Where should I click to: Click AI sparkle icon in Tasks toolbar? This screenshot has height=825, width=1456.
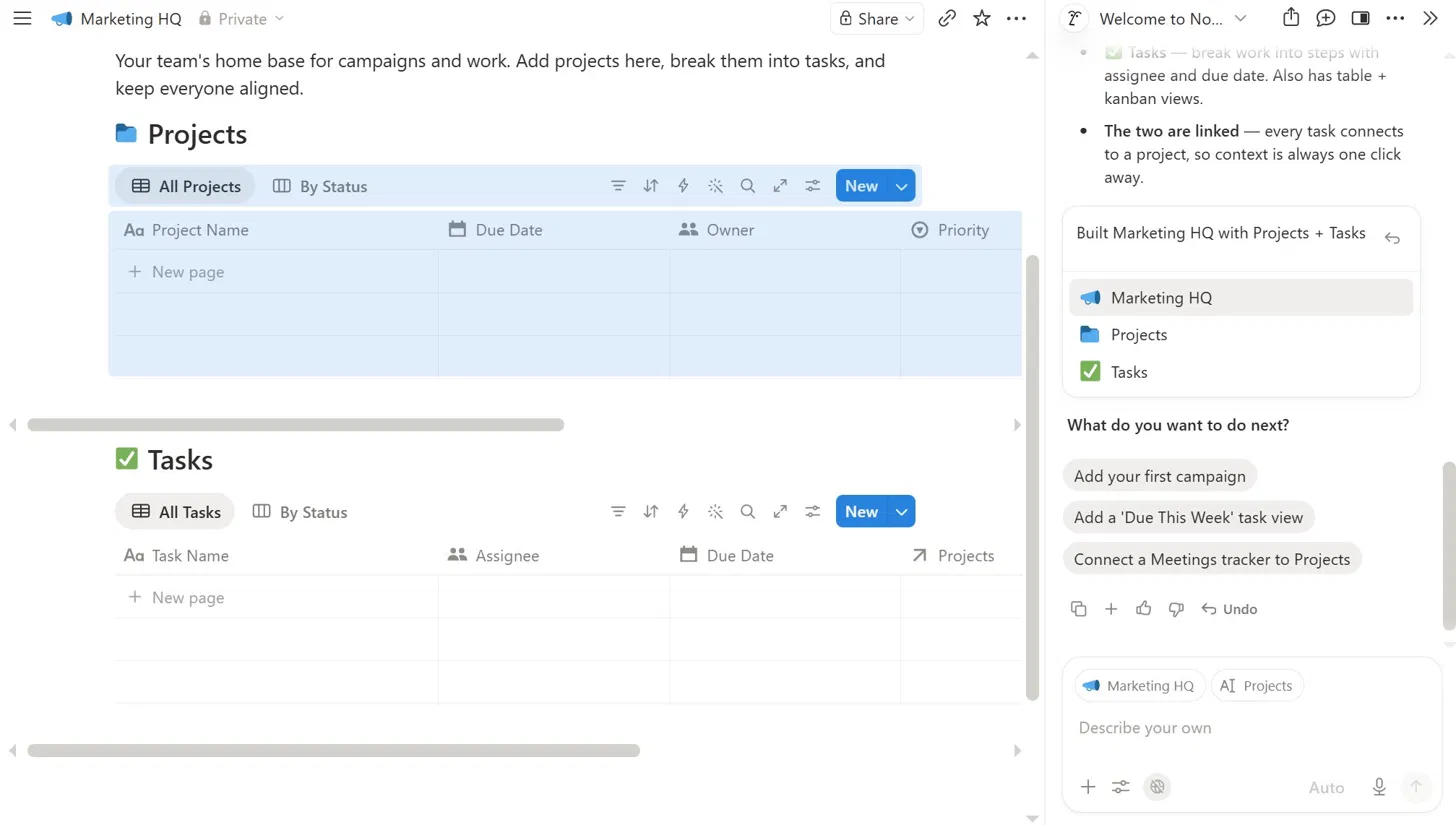715,512
